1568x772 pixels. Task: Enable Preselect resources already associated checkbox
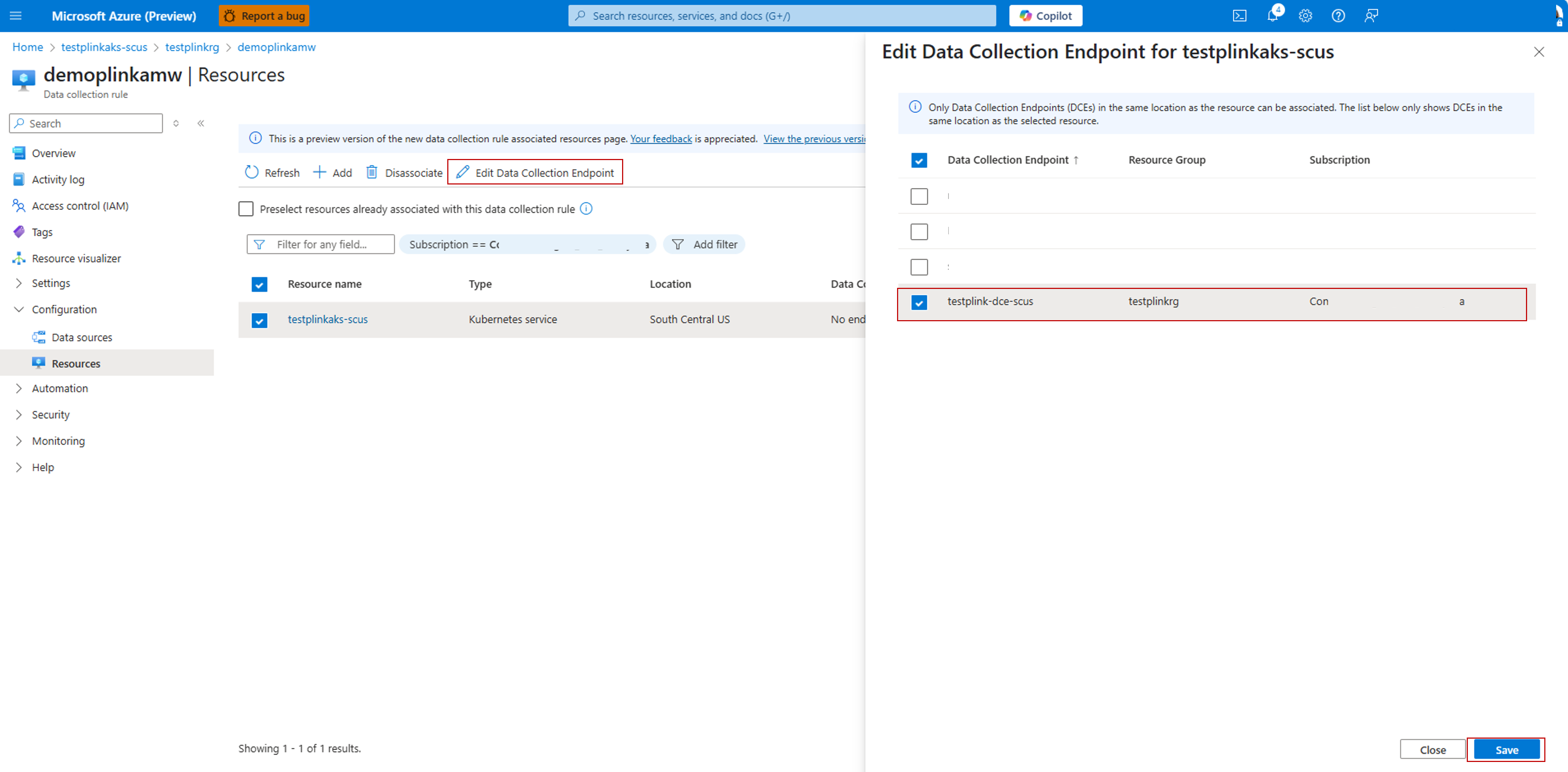click(x=246, y=209)
